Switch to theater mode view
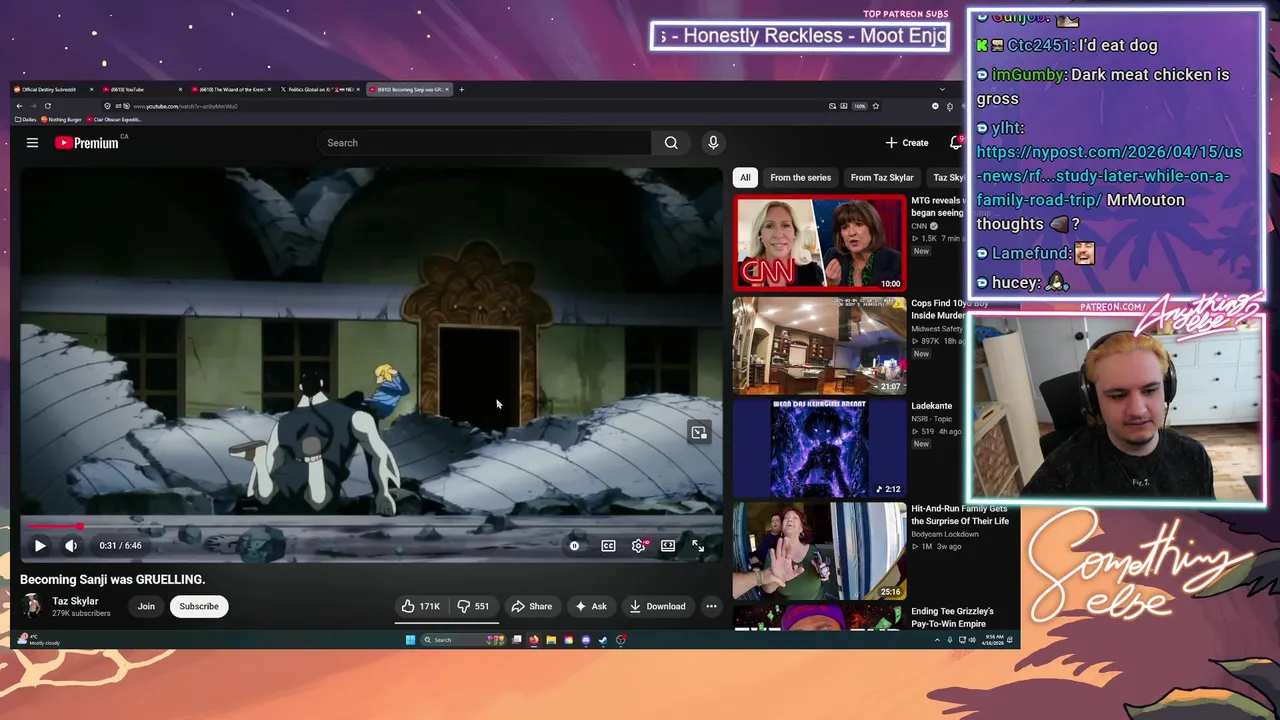1280x720 pixels. pyautogui.click(x=668, y=546)
